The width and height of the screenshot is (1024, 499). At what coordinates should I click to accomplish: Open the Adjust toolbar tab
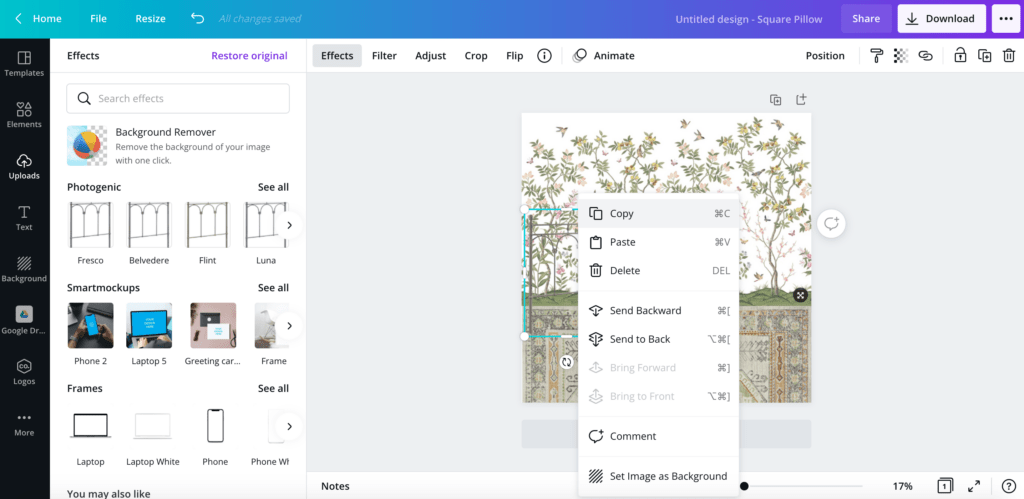tap(430, 56)
